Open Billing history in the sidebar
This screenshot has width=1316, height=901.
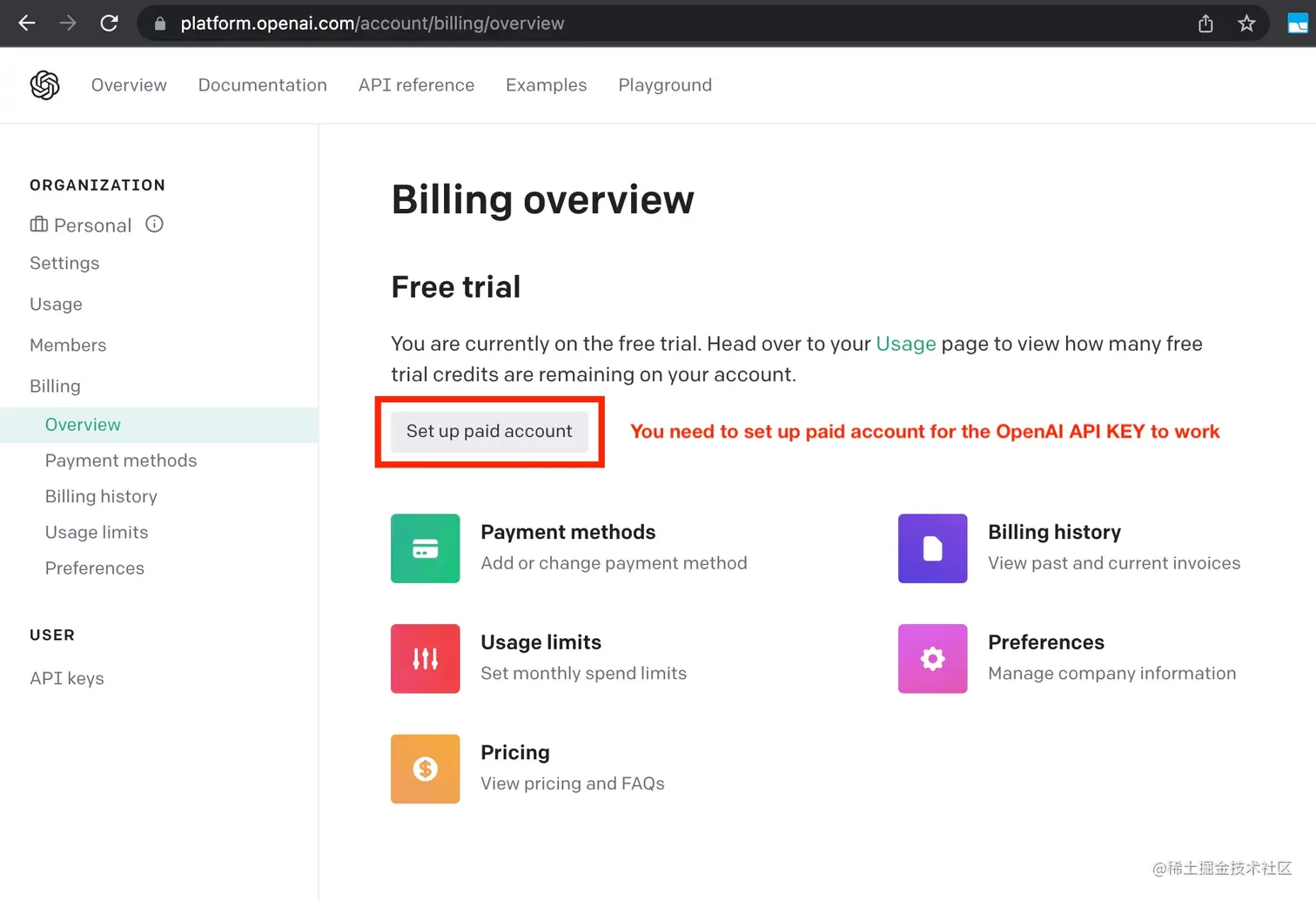pyautogui.click(x=101, y=496)
